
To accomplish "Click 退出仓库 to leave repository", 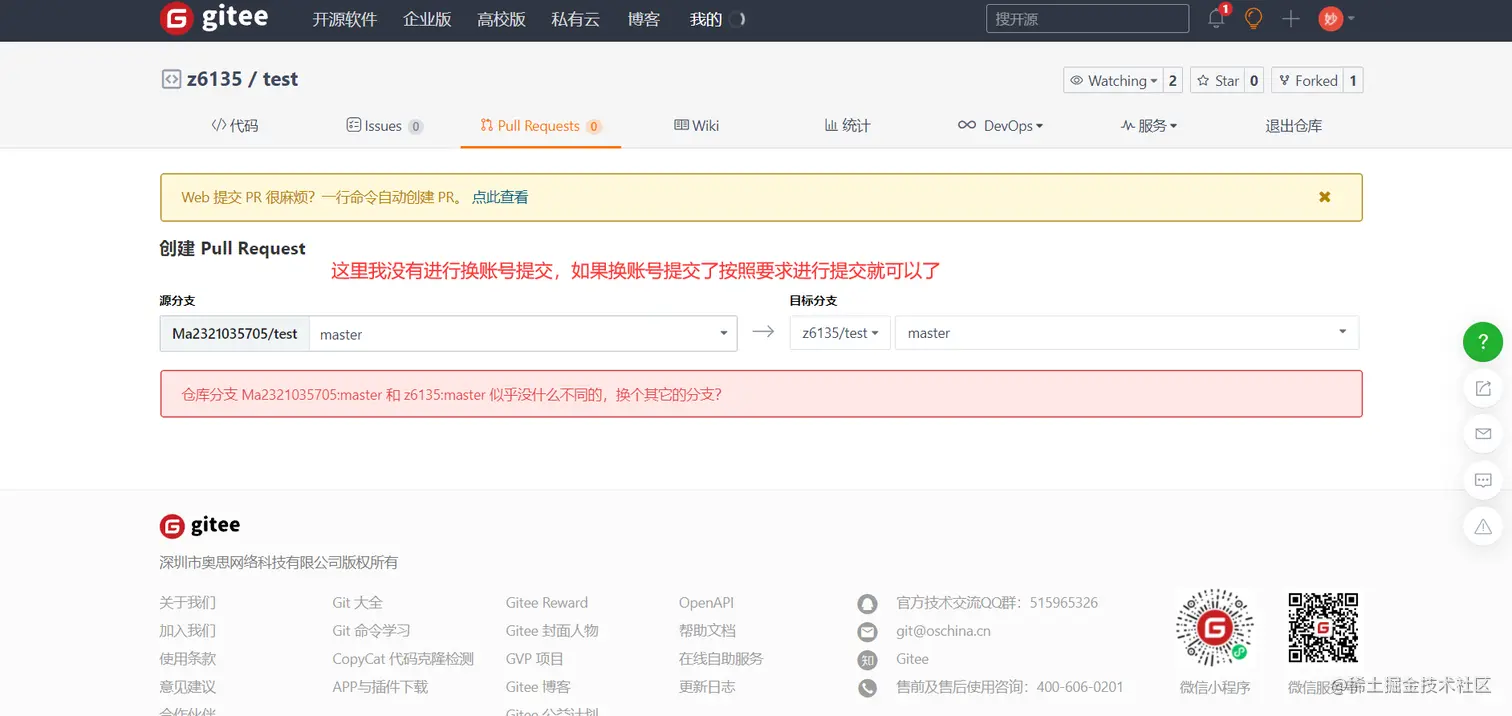I will [1294, 126].
